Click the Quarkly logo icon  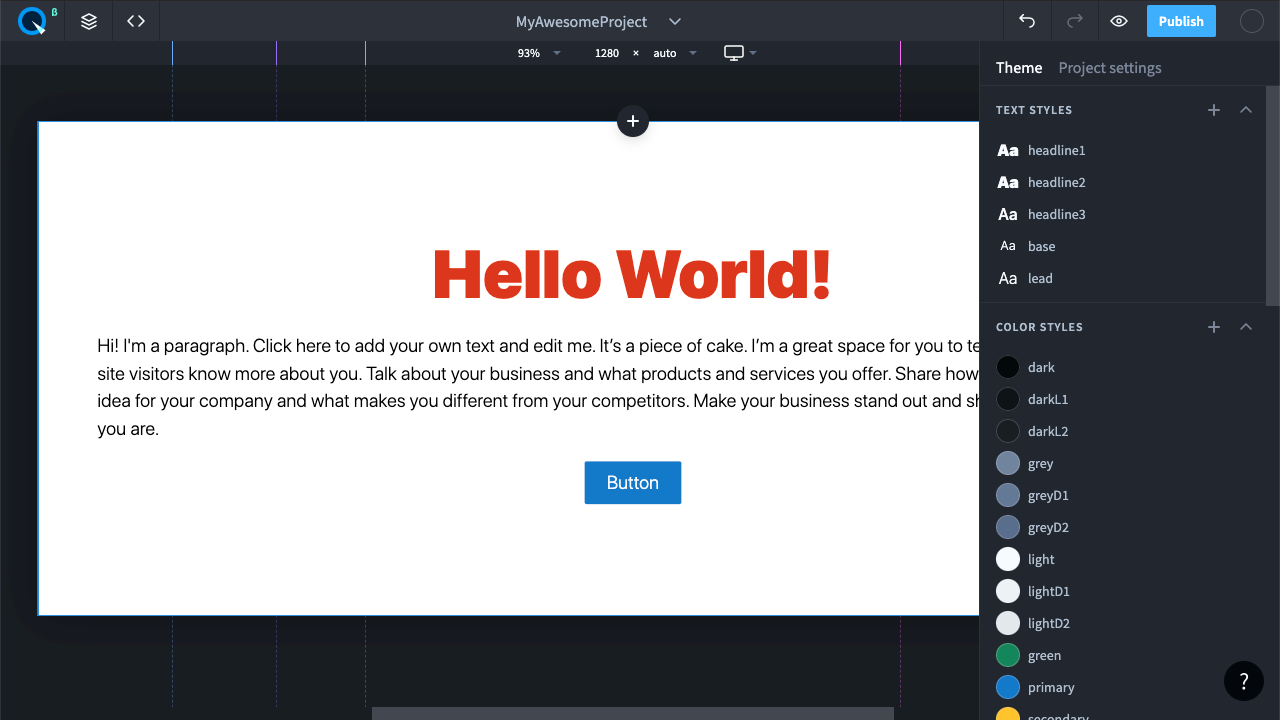32,21
